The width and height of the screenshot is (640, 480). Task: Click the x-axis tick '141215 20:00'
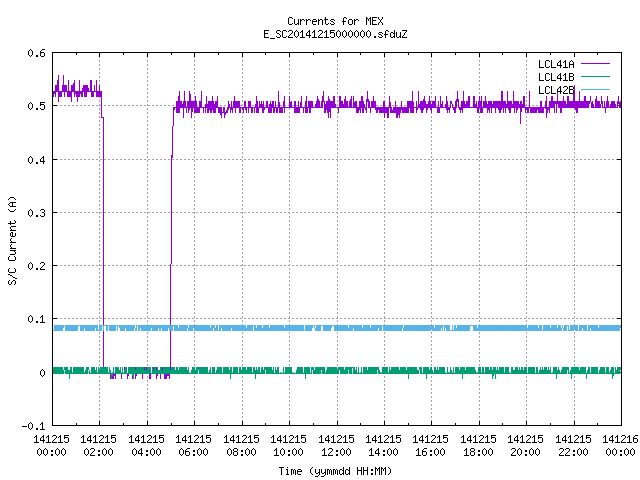[x=525, y=446]
